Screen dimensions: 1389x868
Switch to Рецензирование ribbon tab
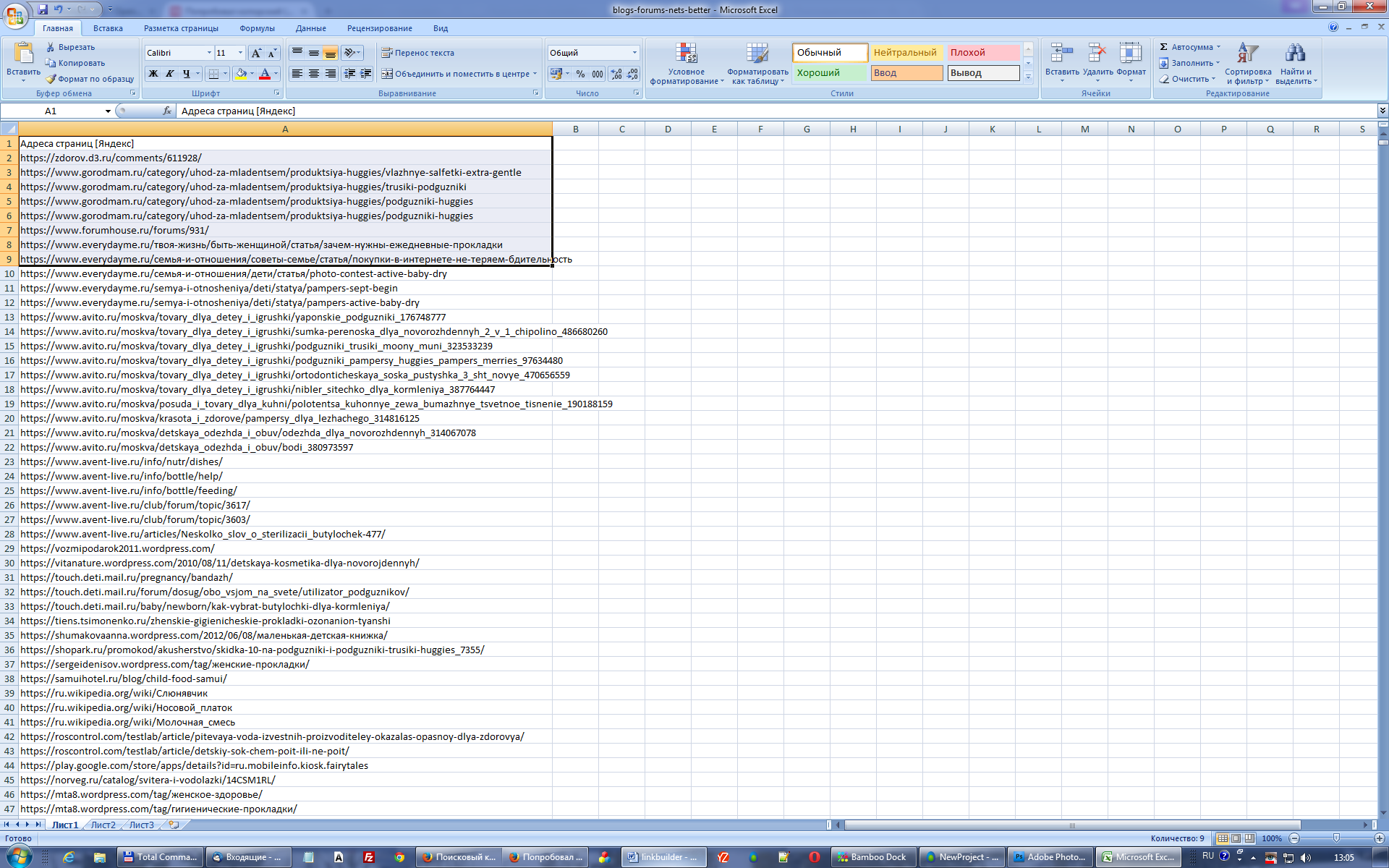point(379,28)
